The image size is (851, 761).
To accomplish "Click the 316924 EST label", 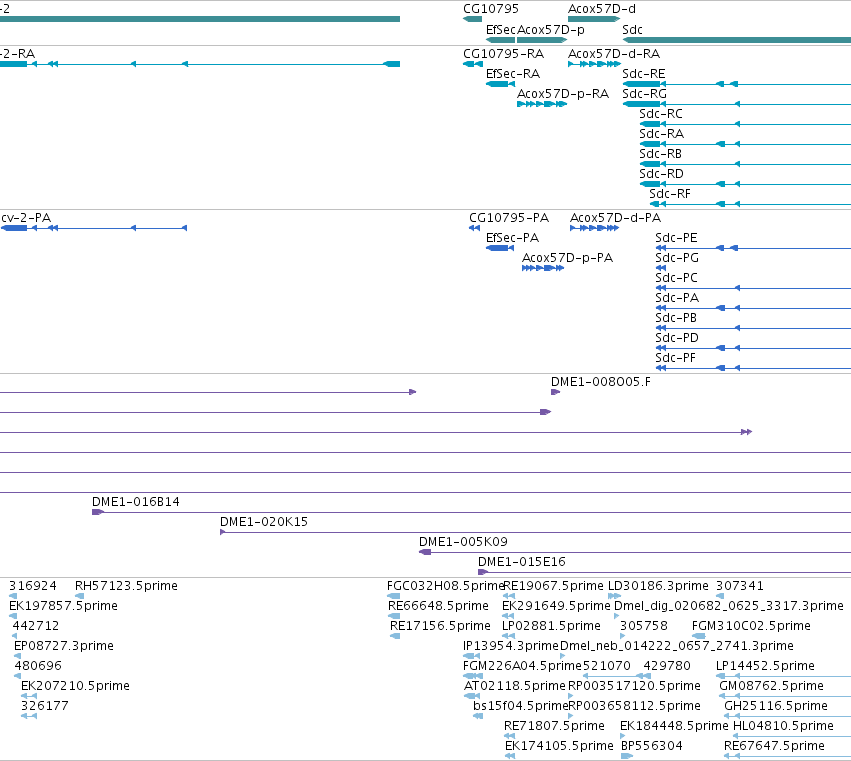I will click(32, 586).
